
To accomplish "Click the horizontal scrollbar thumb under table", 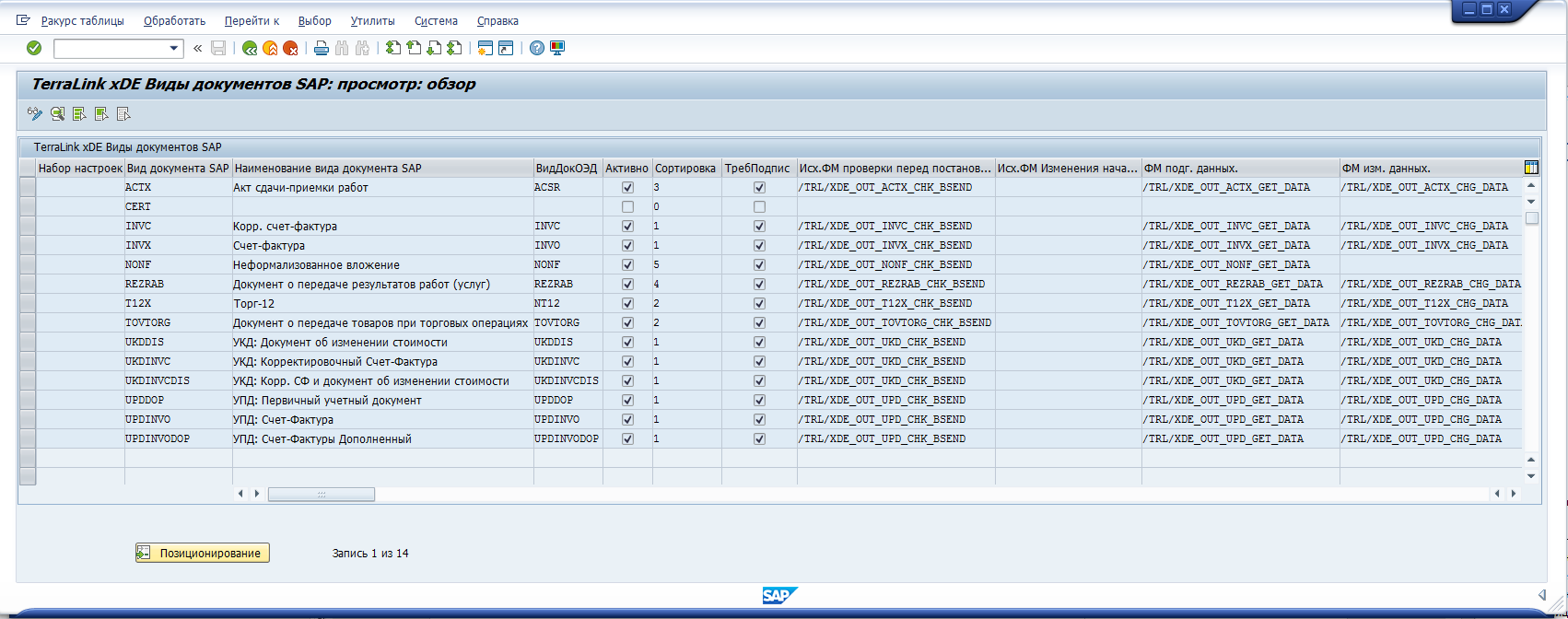I will click(321, 495).
